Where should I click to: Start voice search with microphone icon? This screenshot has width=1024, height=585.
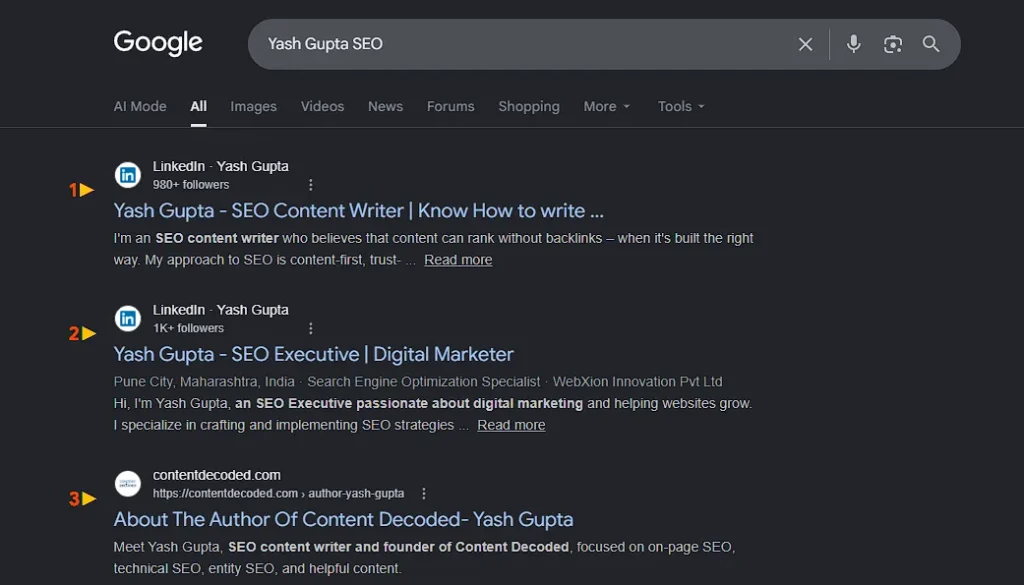853,44
